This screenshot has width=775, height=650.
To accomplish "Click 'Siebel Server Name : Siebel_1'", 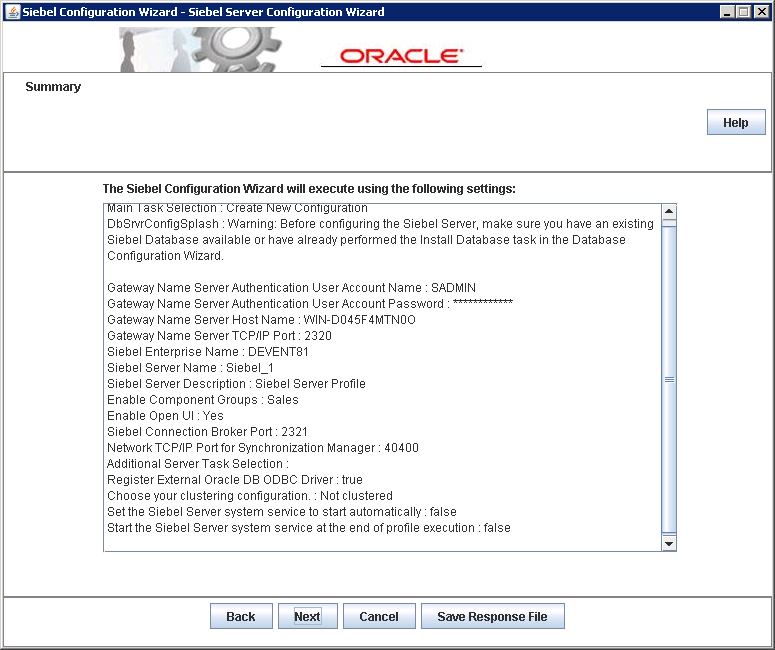I will 190,368.
